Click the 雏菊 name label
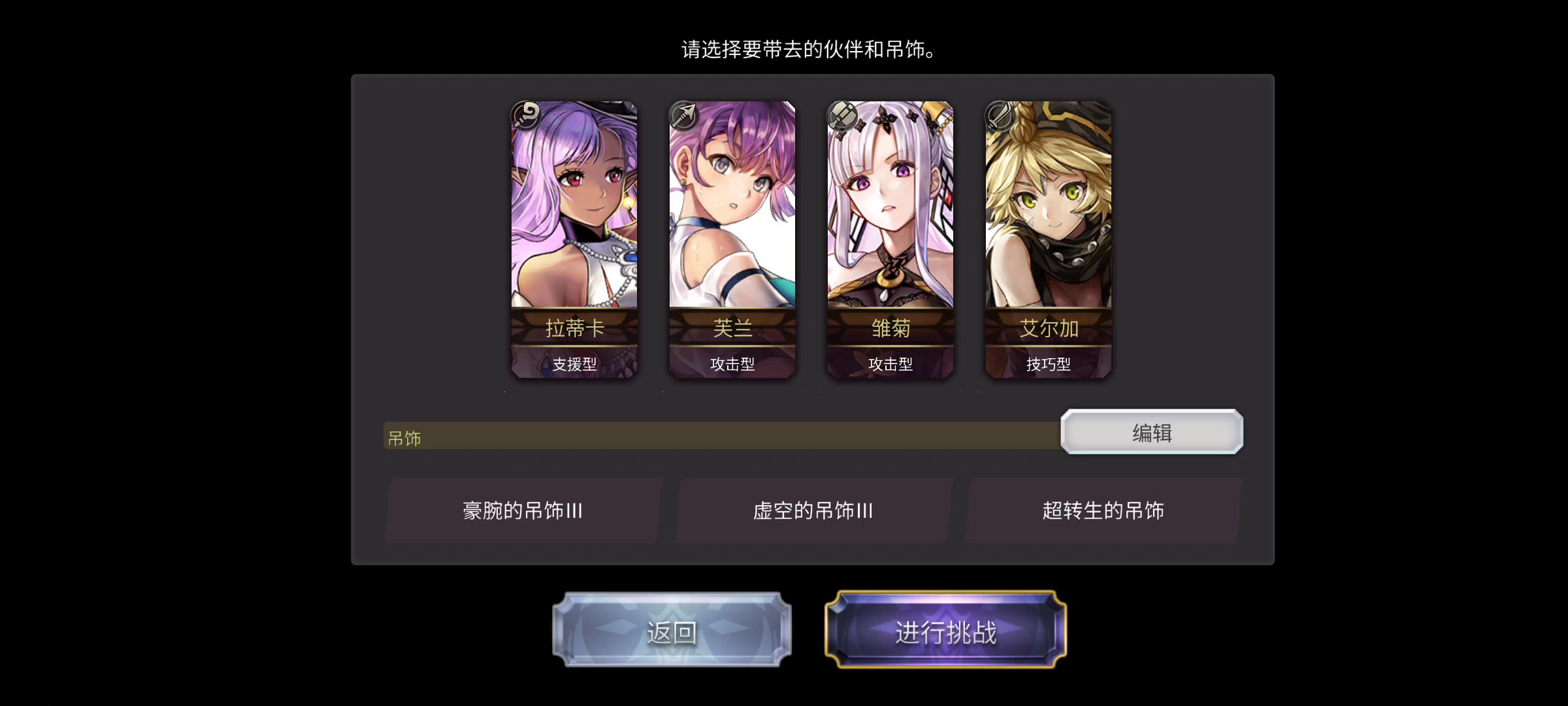The image size is (1568, 706). (x=890, y=328)
